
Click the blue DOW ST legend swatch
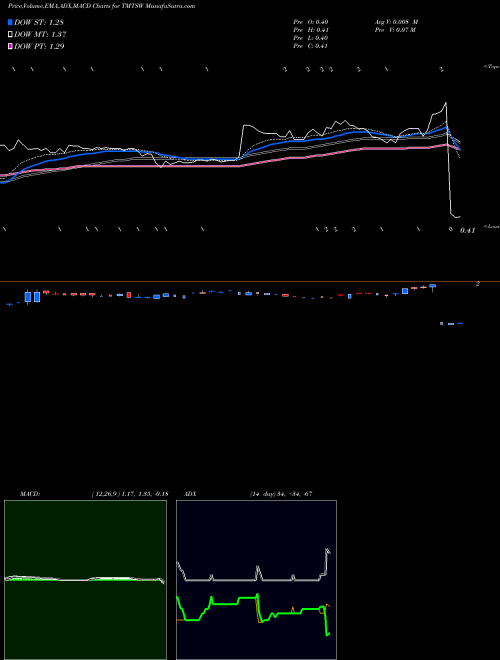pyautogui.click(x=10, y=22)
